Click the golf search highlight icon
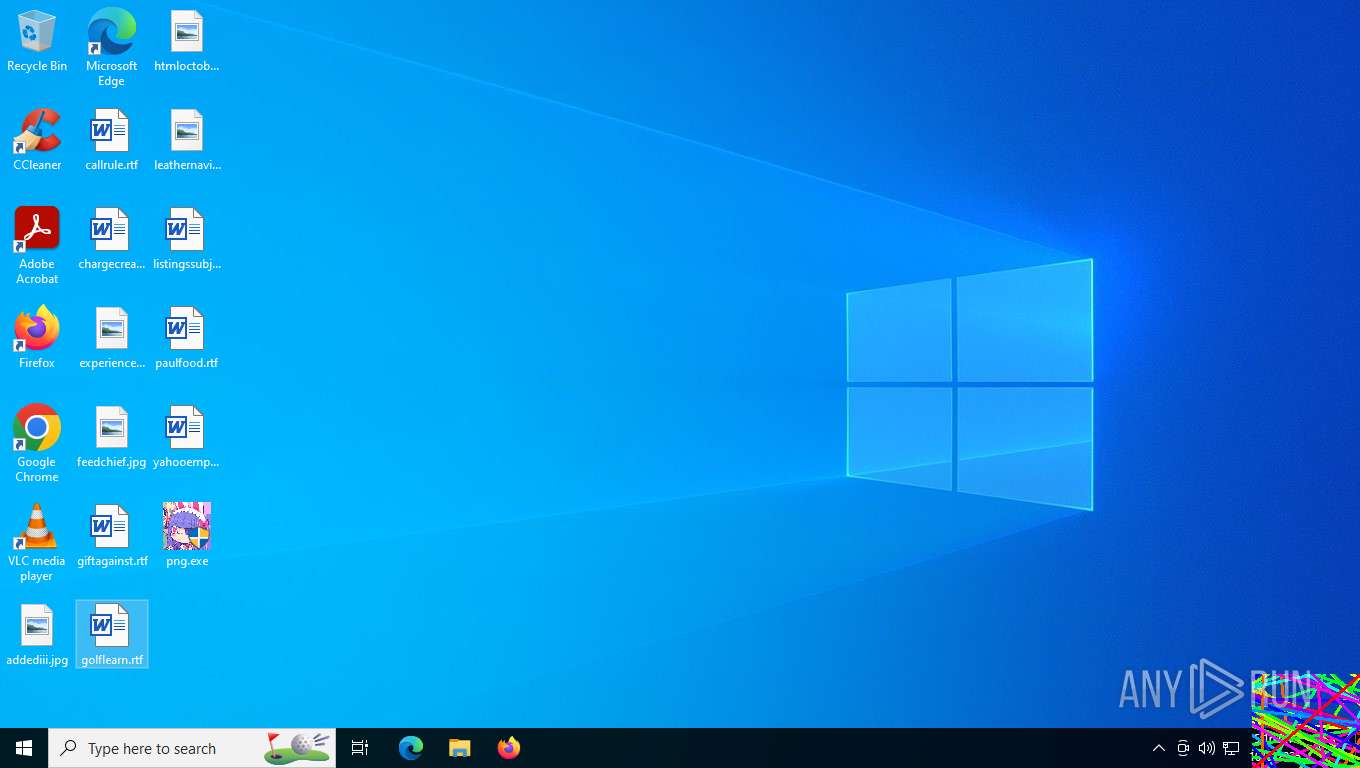The width and height of the screenshot is (1360, 768). click(x=298, y=747)
